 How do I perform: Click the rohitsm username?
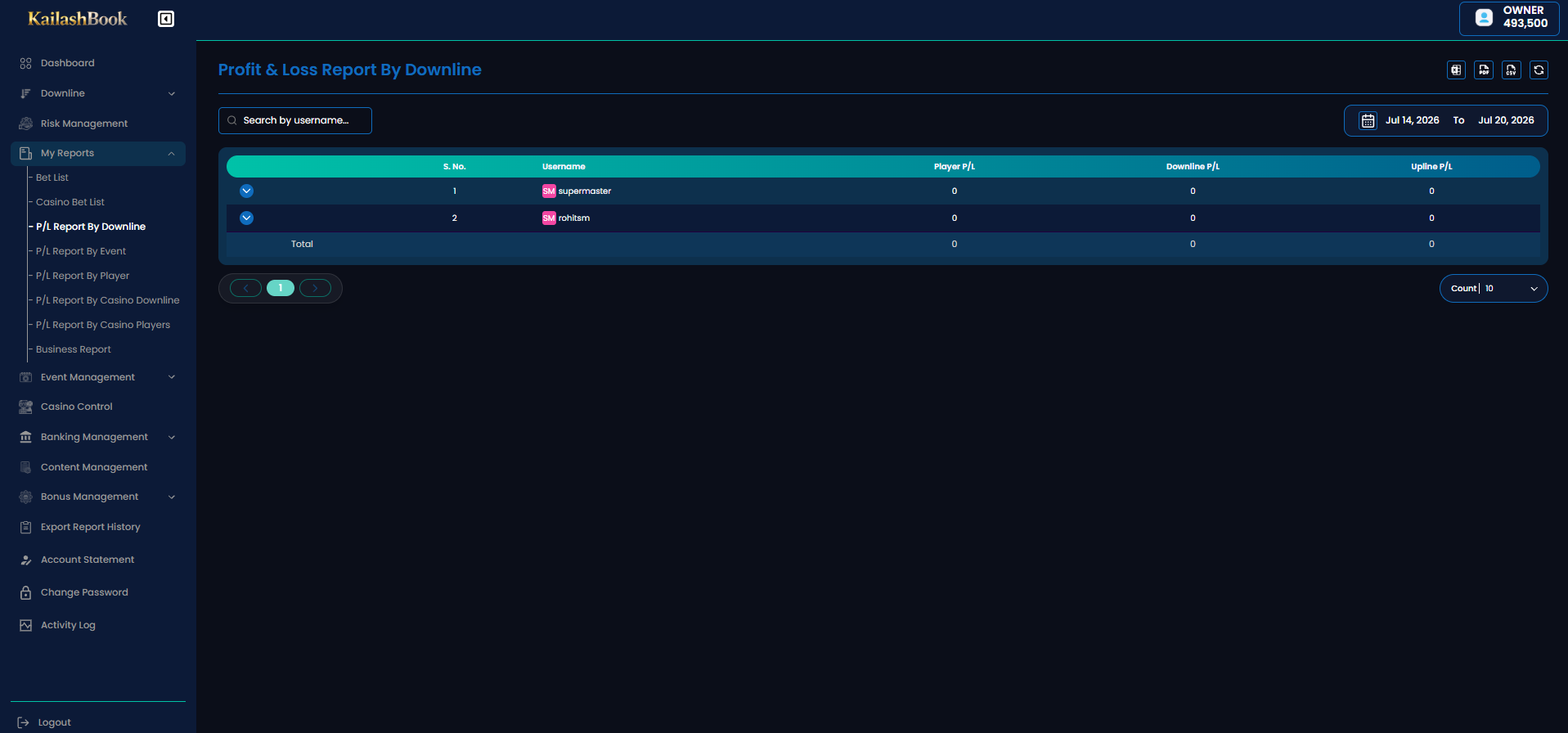point(574,218)
